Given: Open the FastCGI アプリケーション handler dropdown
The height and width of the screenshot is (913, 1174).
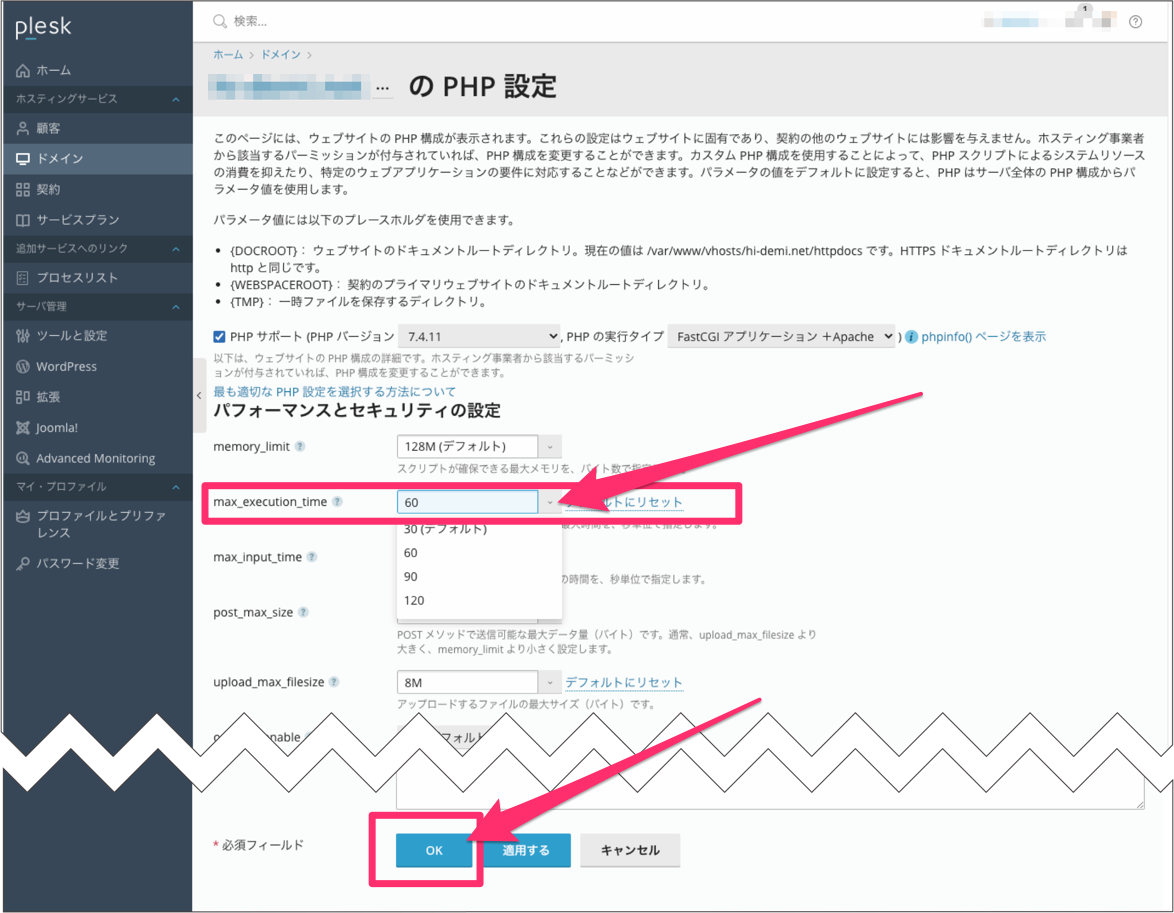Looking at the screenshot, I should (780, 337).
